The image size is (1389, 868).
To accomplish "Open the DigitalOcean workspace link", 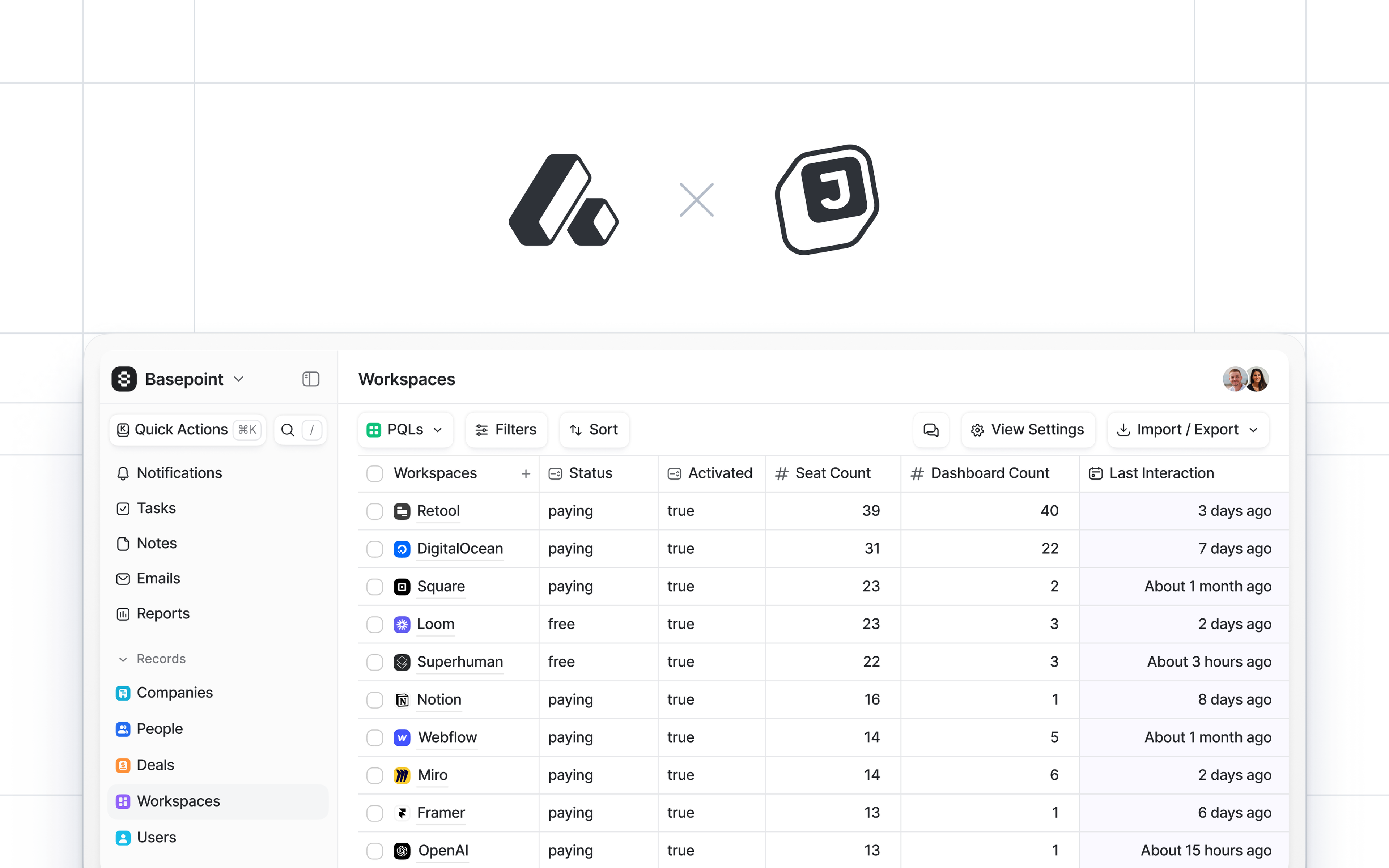I will tap(459, 549).
